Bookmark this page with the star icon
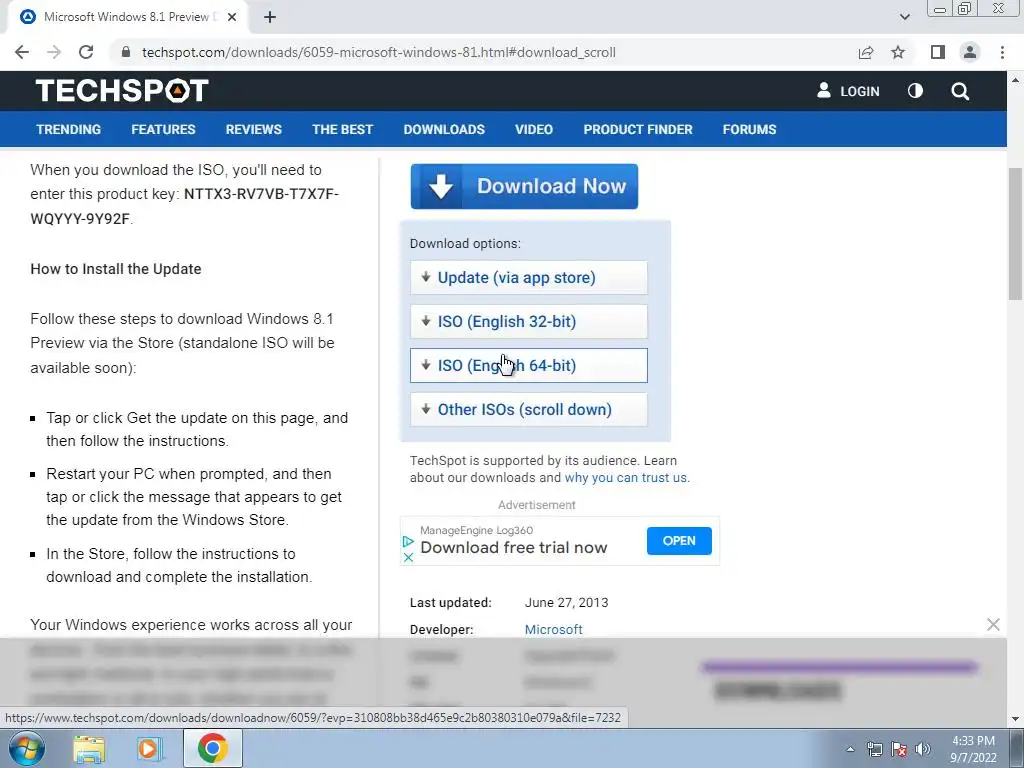The height and width of the screenshot is (768, 1024). point(898,52)
